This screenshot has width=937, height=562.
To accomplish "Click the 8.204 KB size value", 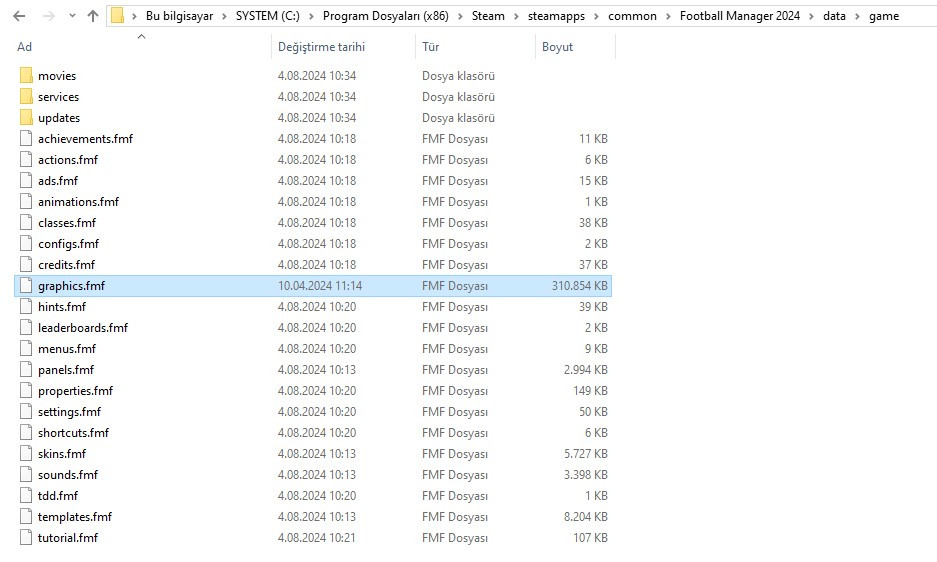I will (x=586, y=517).
